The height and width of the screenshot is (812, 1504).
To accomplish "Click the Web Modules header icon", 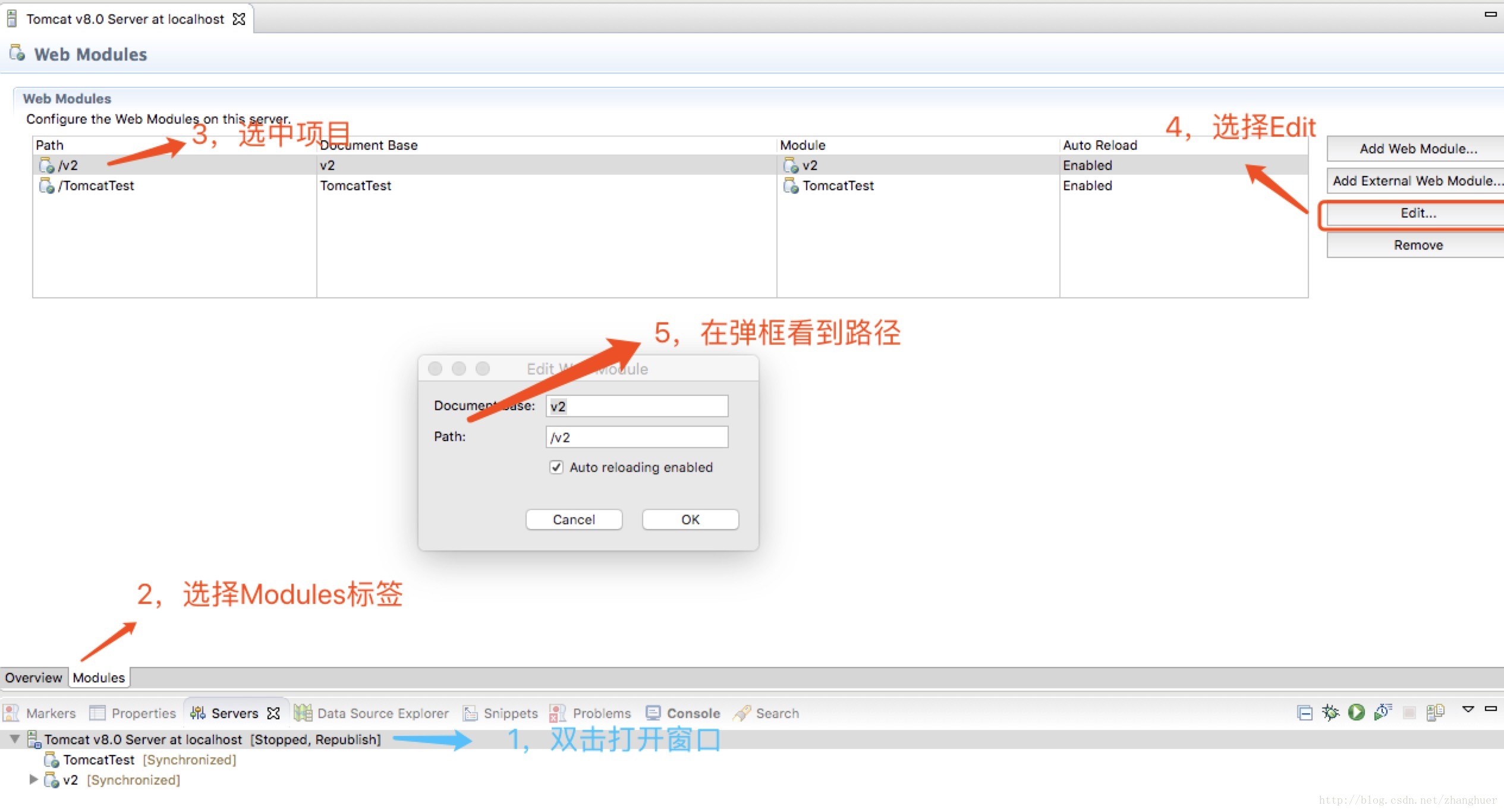I will point(17,53).
